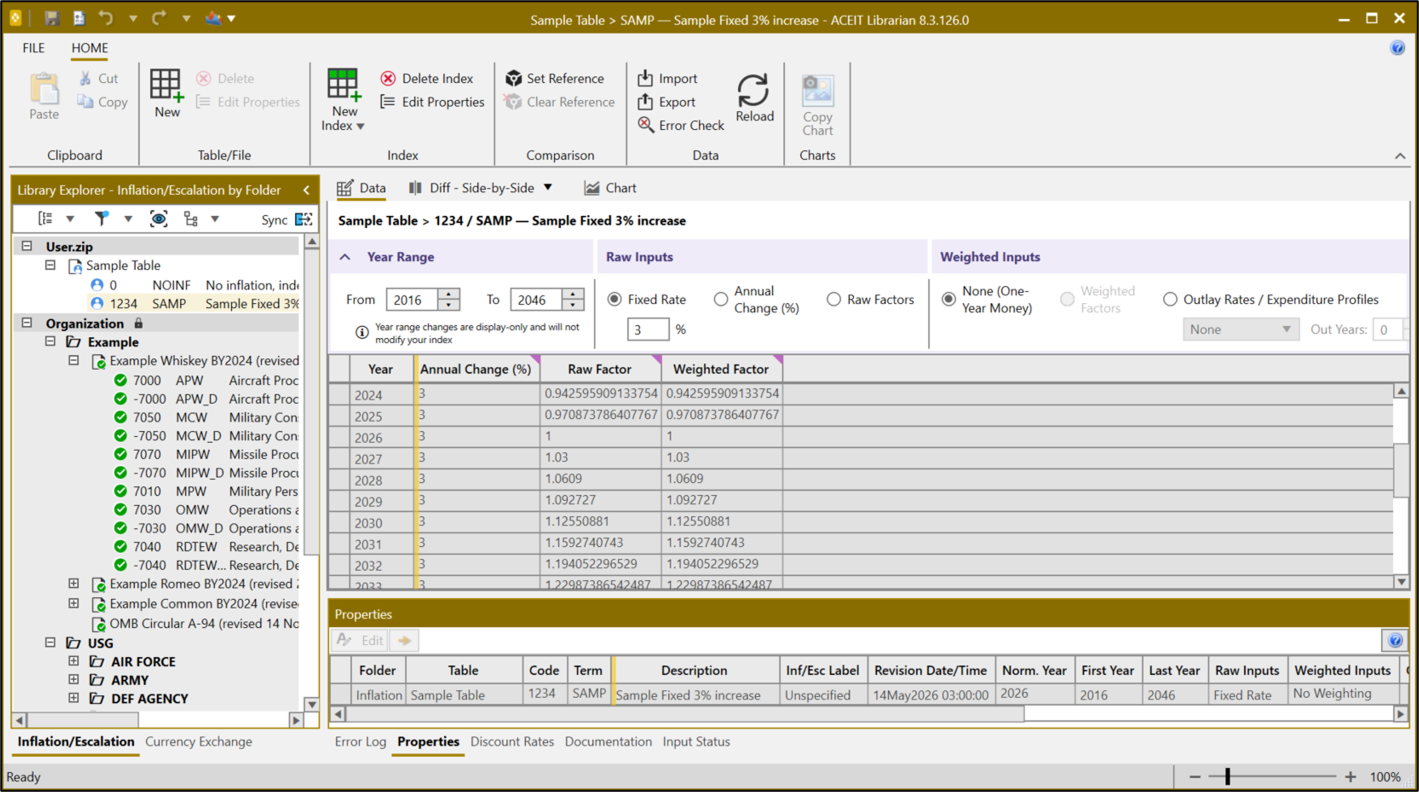The image size is (1419, 792).
Task: Select None (One-Year Money) radio button
Action: tap(948, 299)
